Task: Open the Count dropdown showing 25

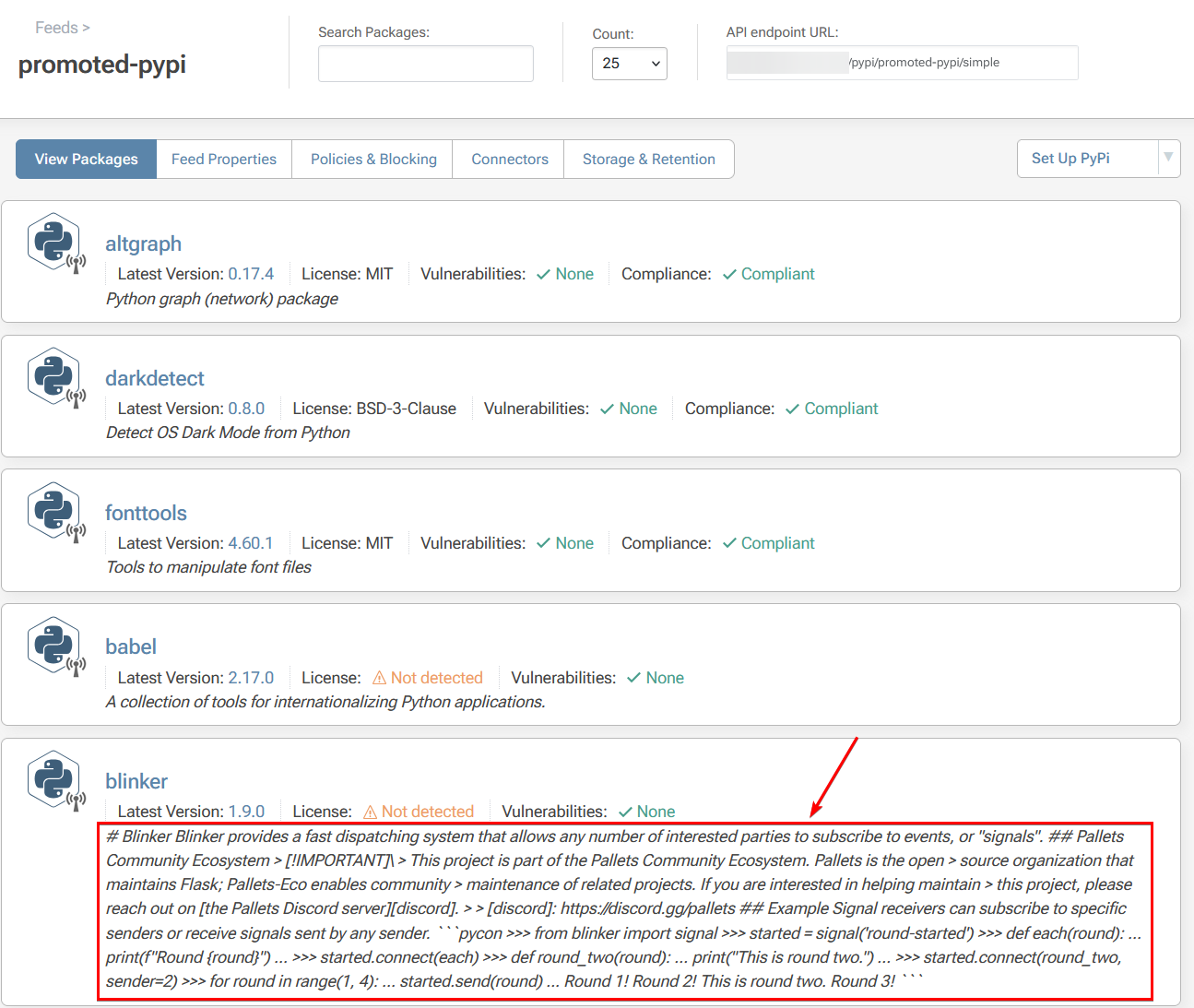Action: click(629, 64)
